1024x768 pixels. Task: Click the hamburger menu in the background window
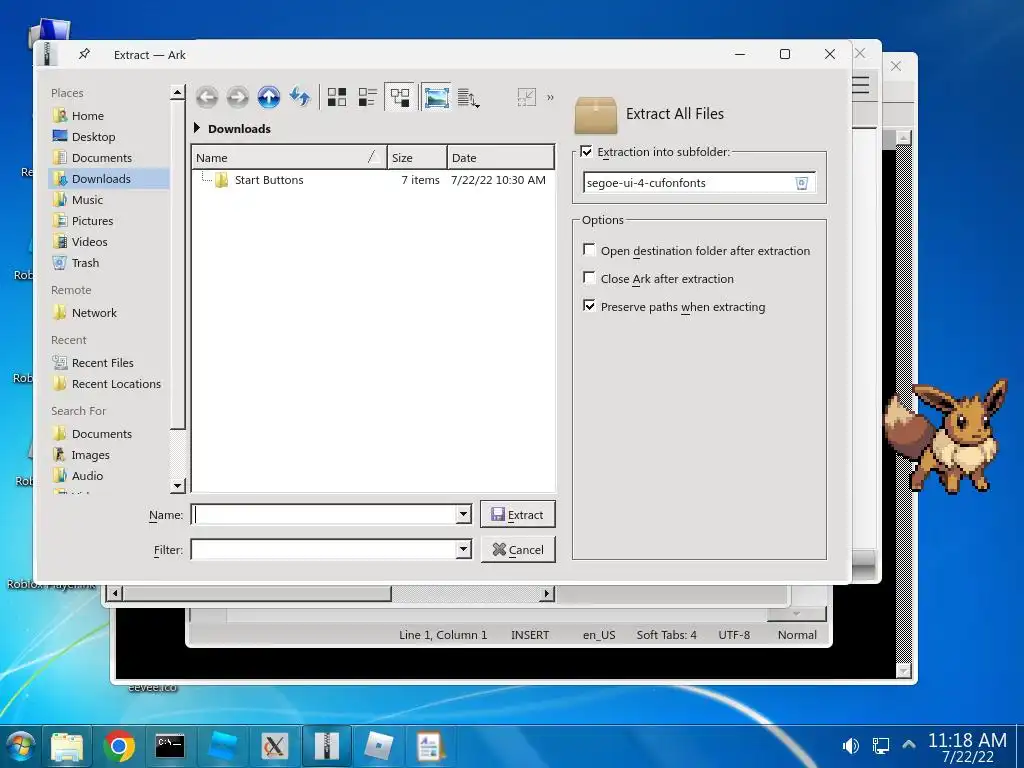pos(861,85)
